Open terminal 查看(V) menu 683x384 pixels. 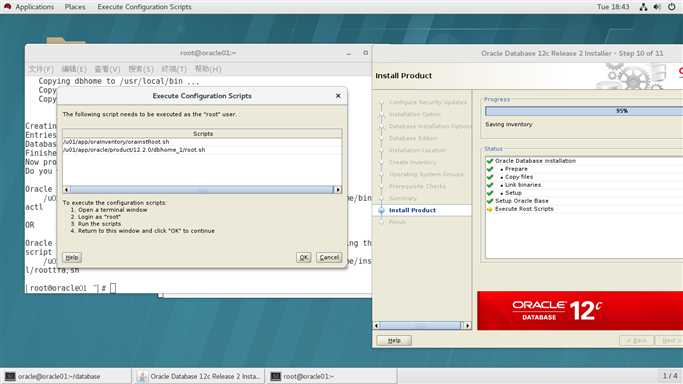(x=107, y=69)
